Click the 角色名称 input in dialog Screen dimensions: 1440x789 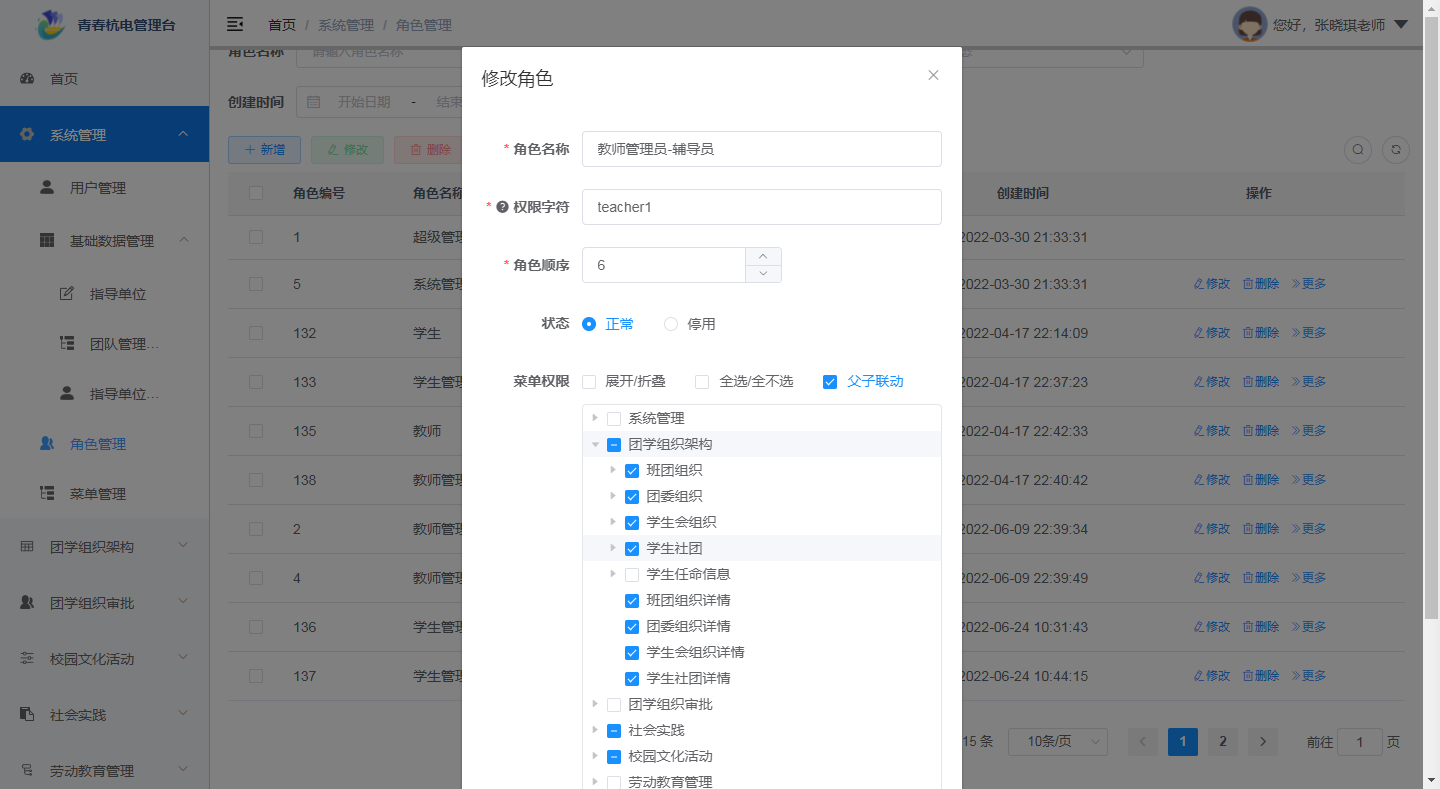pos(761,149)
